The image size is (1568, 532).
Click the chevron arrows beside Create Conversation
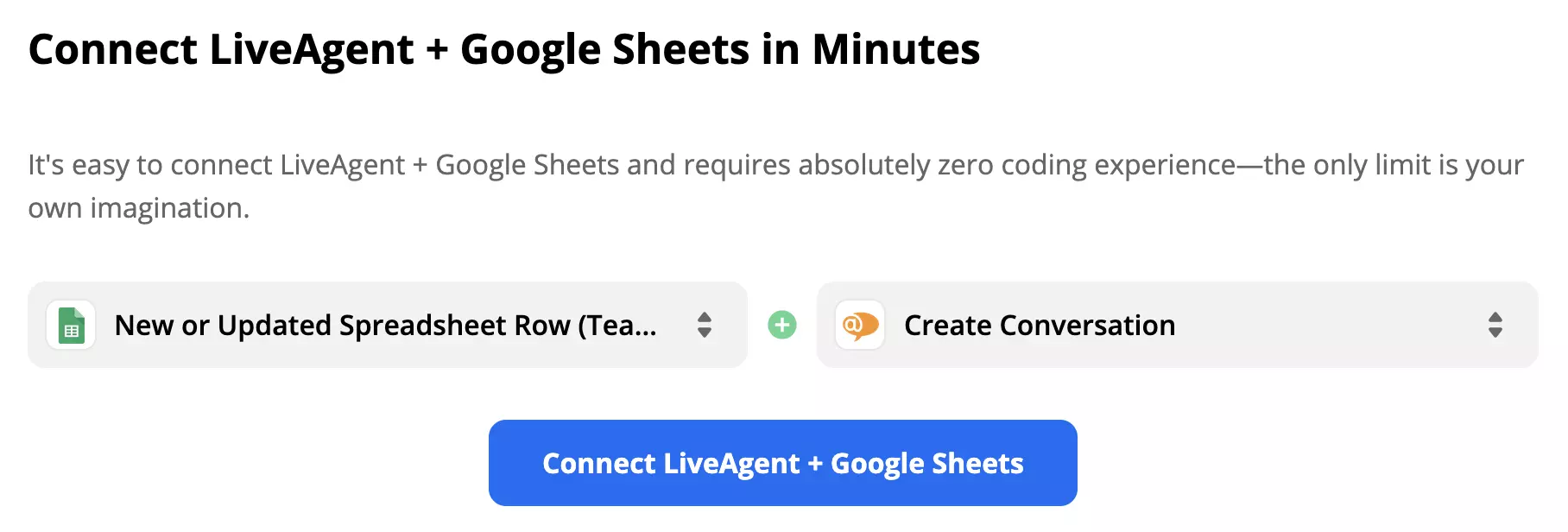point(1496,326)
